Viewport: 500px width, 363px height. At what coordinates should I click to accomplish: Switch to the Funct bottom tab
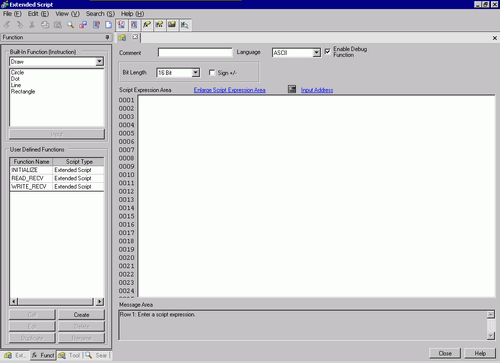pyautogui.click(x=43, y=355)
